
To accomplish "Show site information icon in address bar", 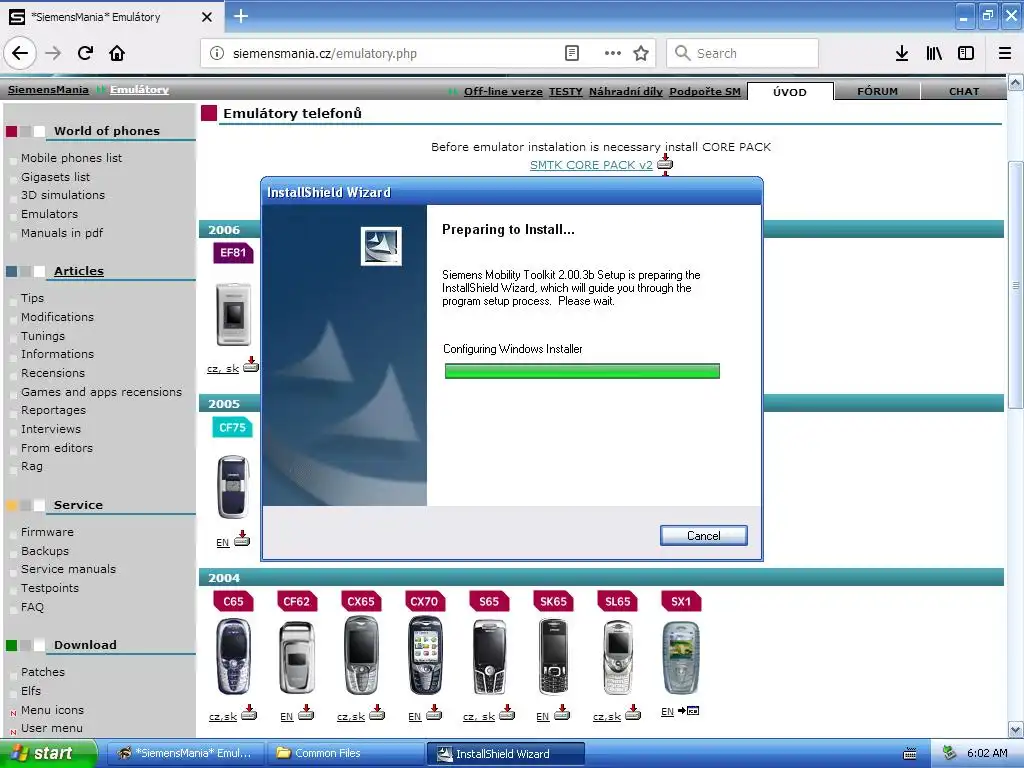I will [217, 53].
